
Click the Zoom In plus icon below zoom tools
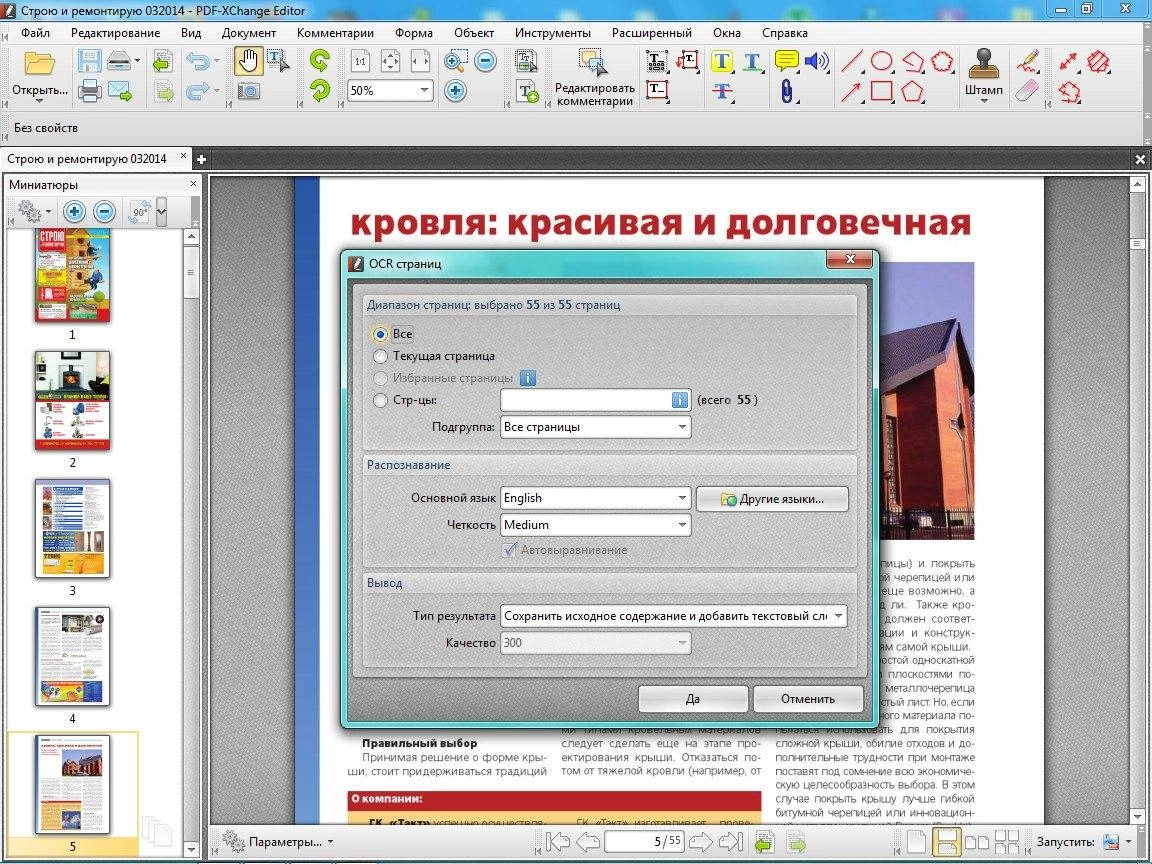pos(456,91)
